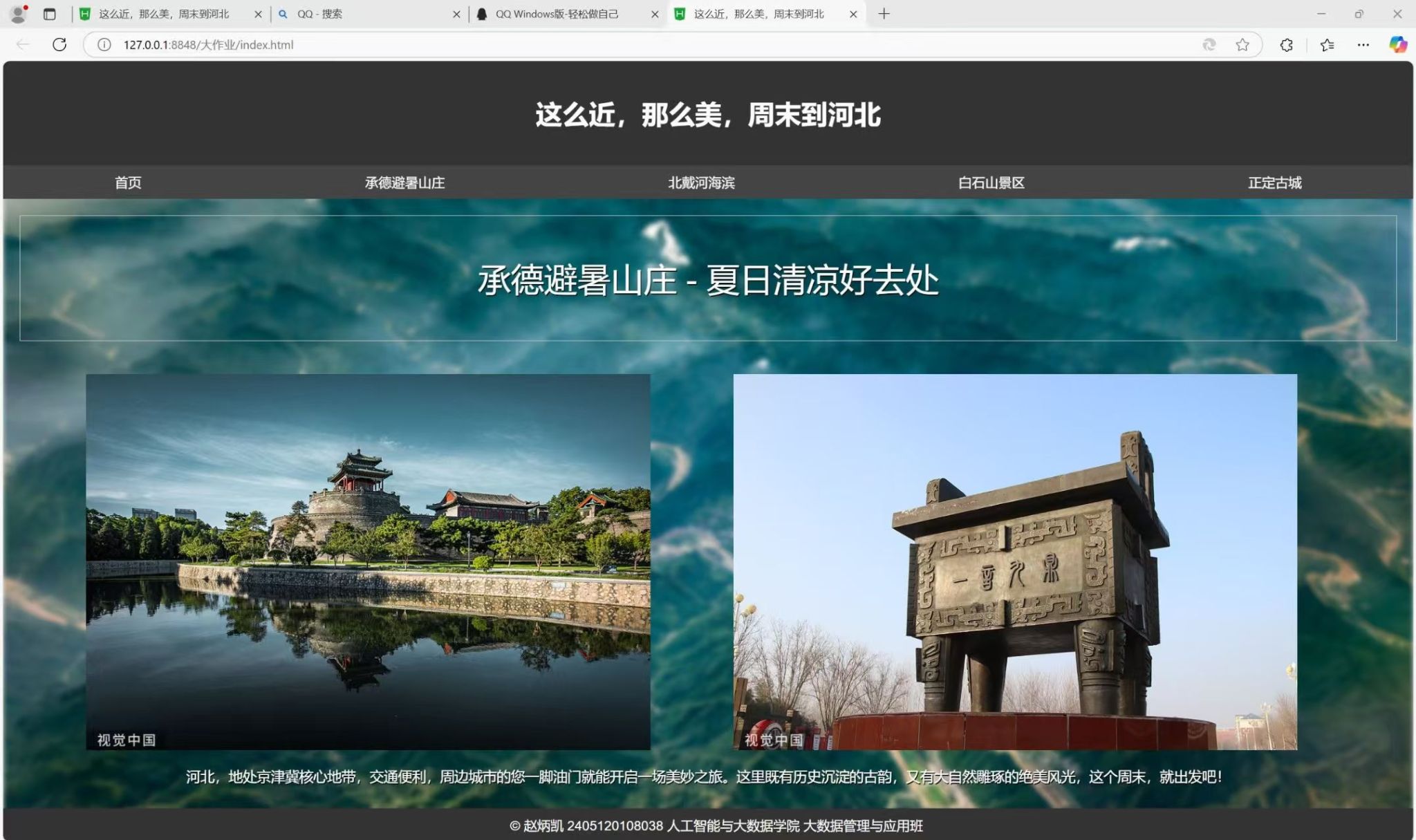Image resolution: width=1416 pixels, height=840 pixels.
Task: Open a new tab with plus button
Action: click(x=884, y=14)
